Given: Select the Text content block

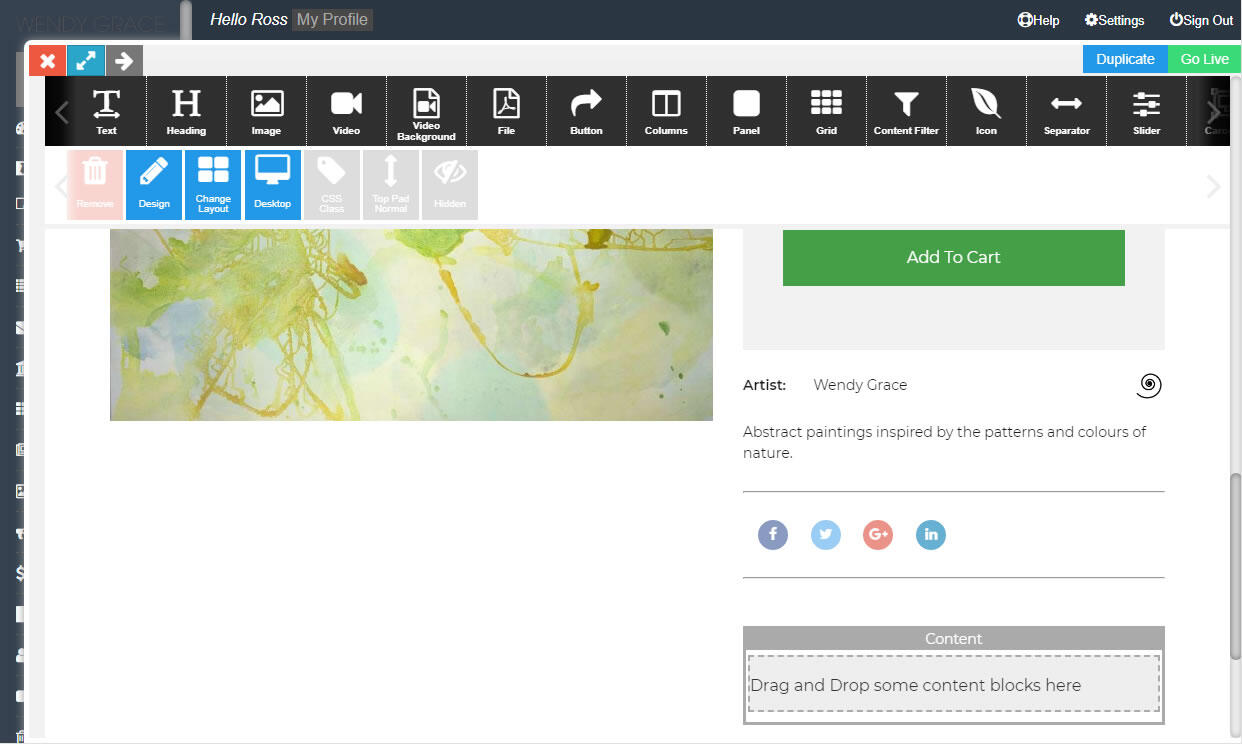Looking at the screenshot, I should point(106,111).
